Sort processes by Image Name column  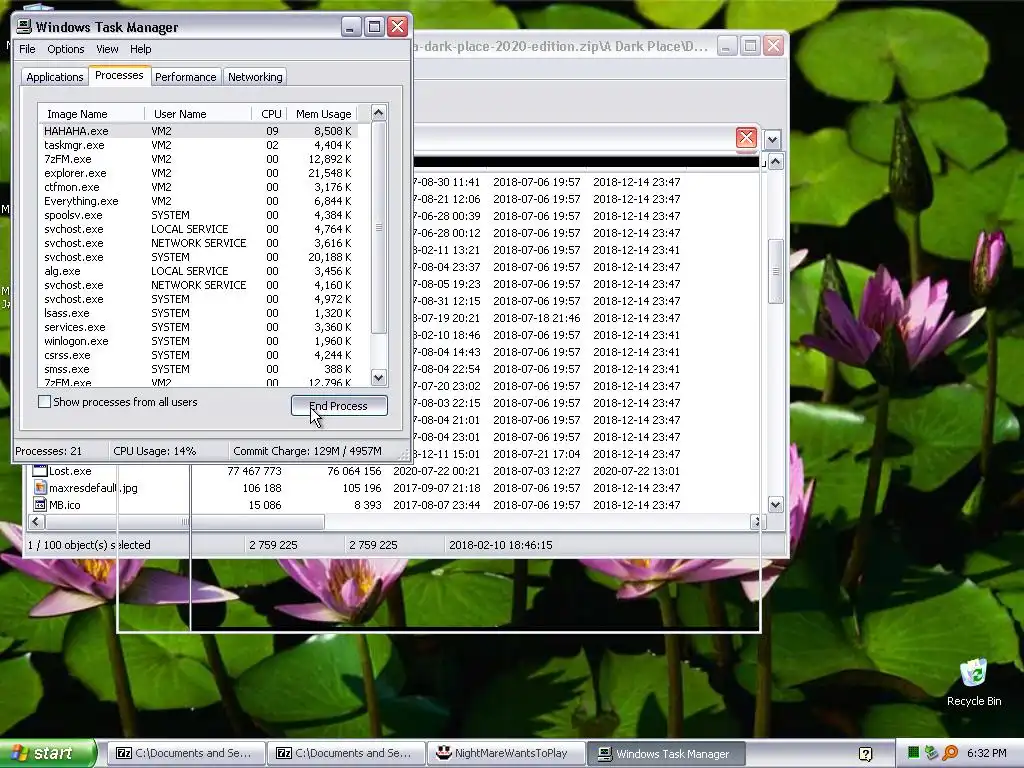(91, 114)
